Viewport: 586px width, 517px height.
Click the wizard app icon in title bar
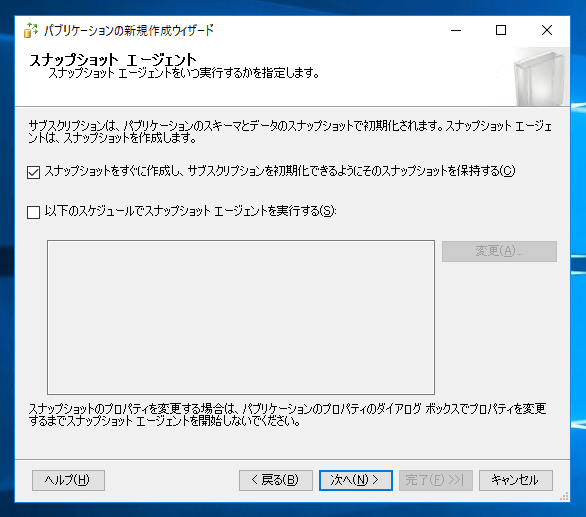click(31, 30)
